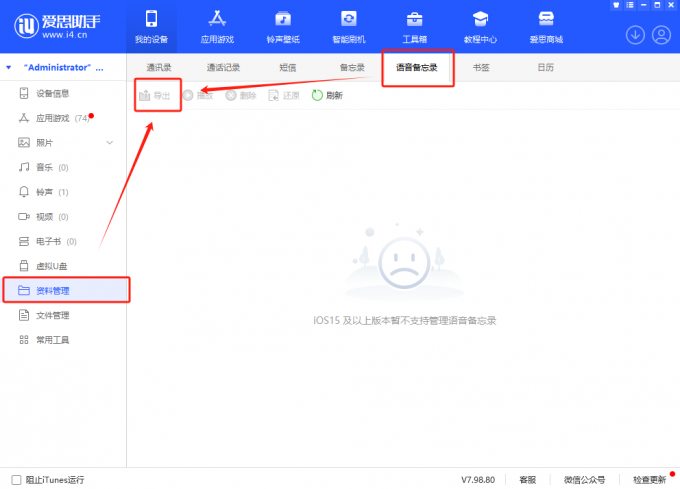
Task: Click the 导出 export toolbar button
Action: click(x=155, y=95)
